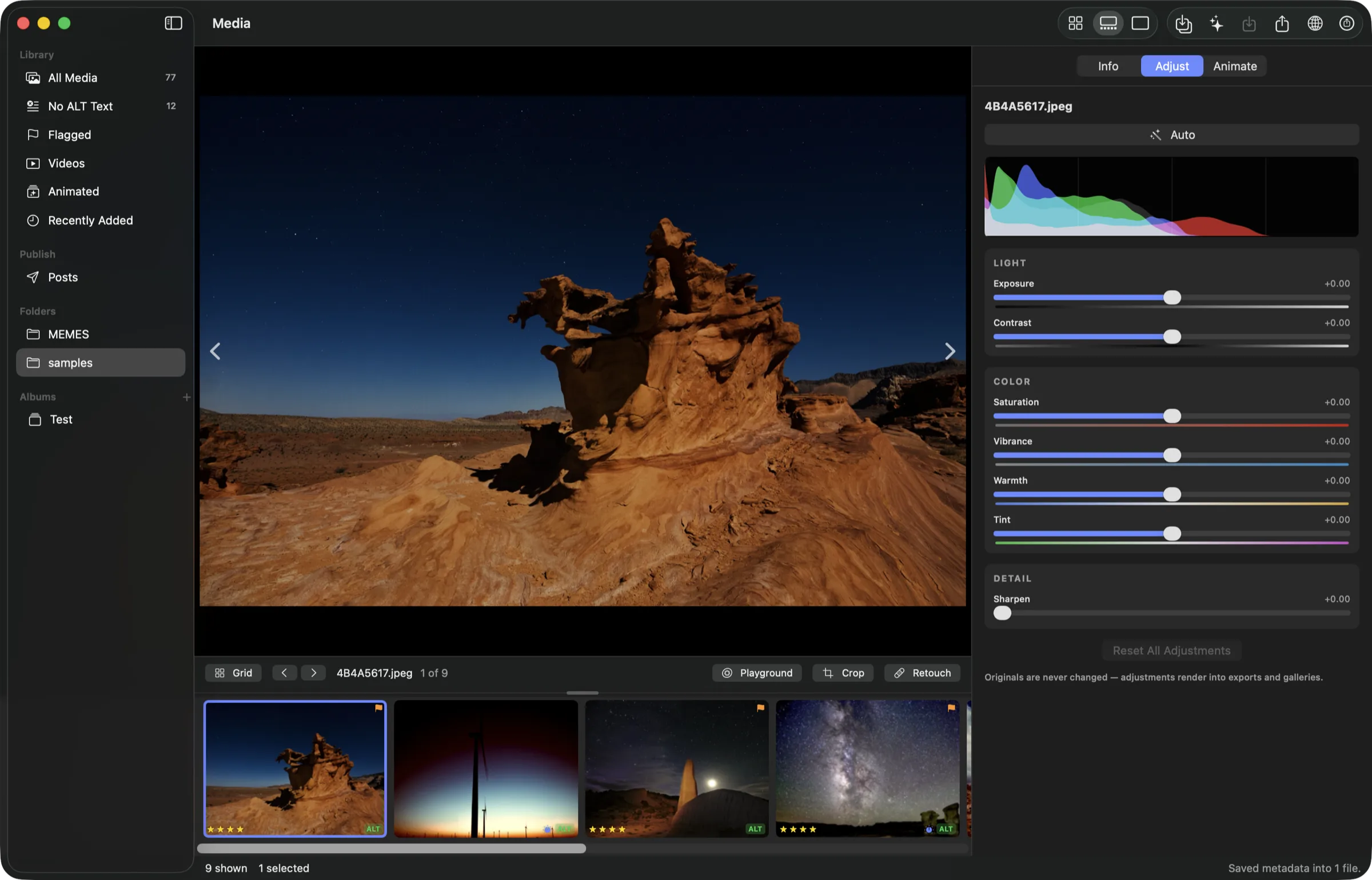Screen dimensions: 1372x880
Task: Click the sparkles AI toolbar icon
Action: tap(1217, 23)
